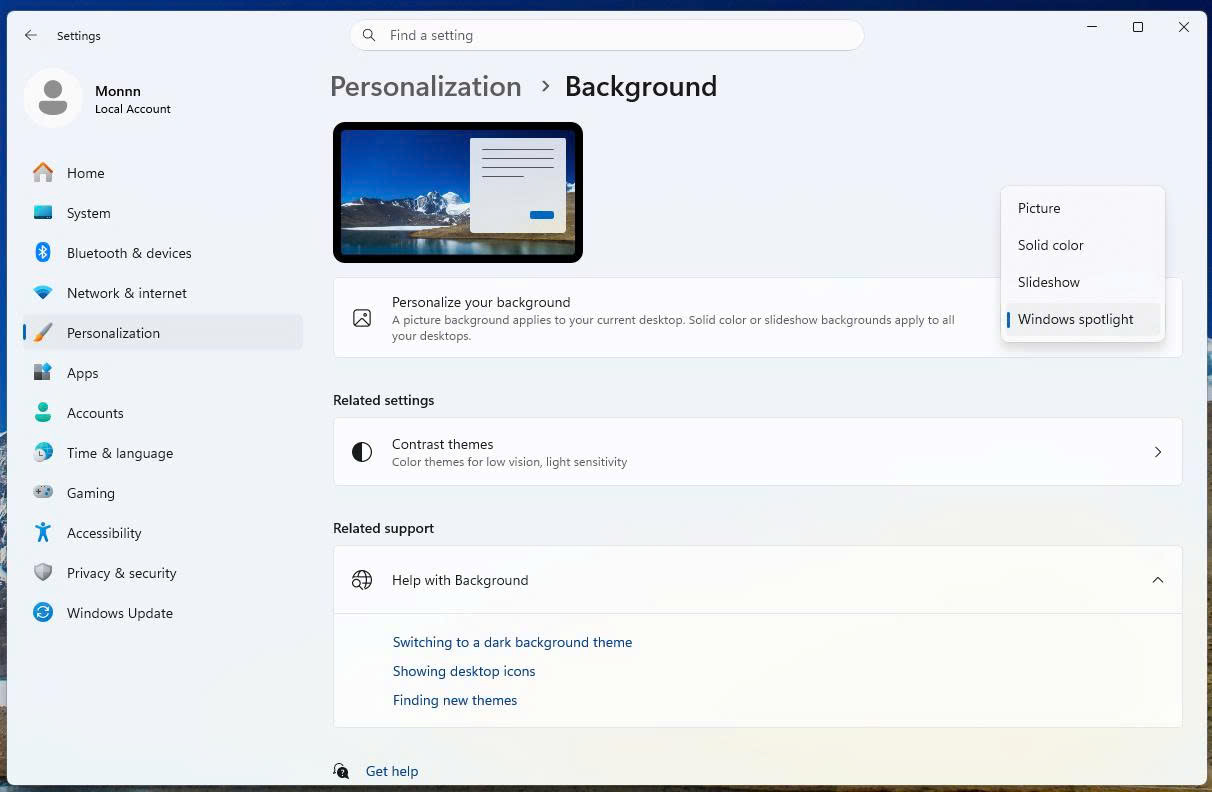
Task: Open Finding new themes link
Action: point(455,700)
